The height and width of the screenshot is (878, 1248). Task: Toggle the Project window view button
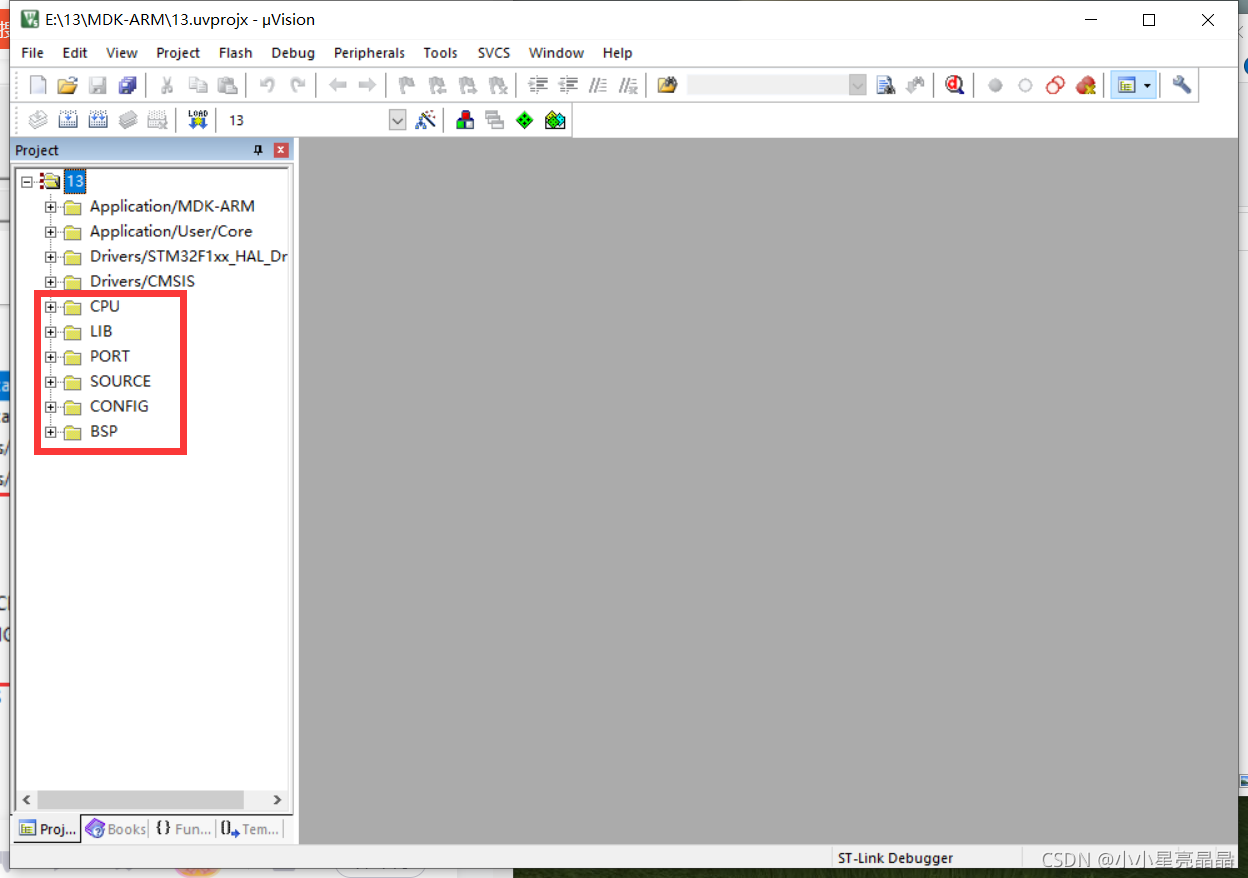click(1127, 85)
